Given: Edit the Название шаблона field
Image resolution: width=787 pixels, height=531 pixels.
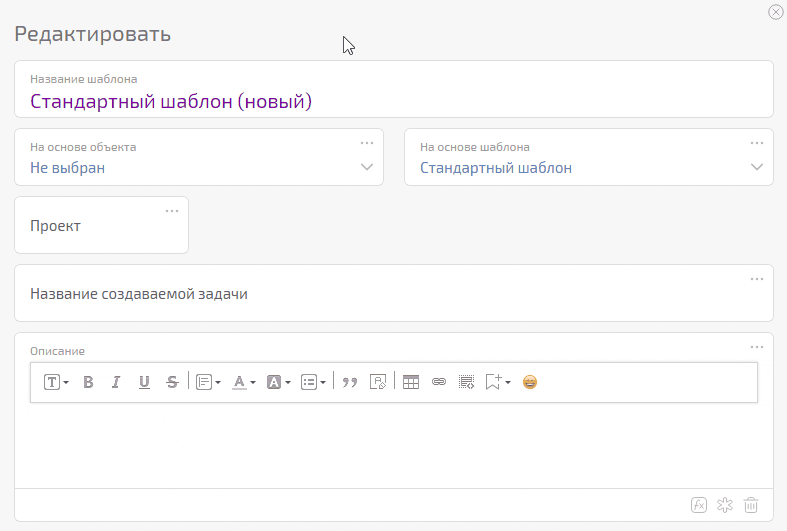Looking at the screenshot, I should [x=394, y=89].
